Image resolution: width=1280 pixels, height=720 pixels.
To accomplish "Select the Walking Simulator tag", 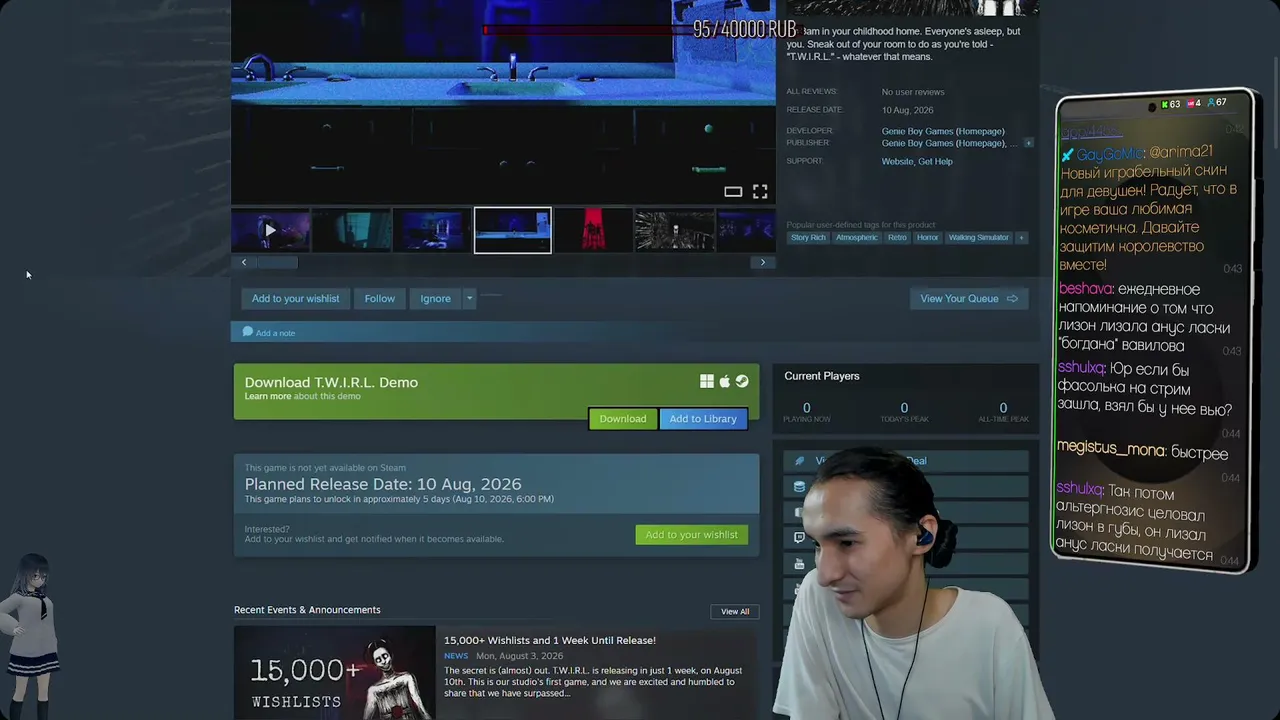I will 979,238.
